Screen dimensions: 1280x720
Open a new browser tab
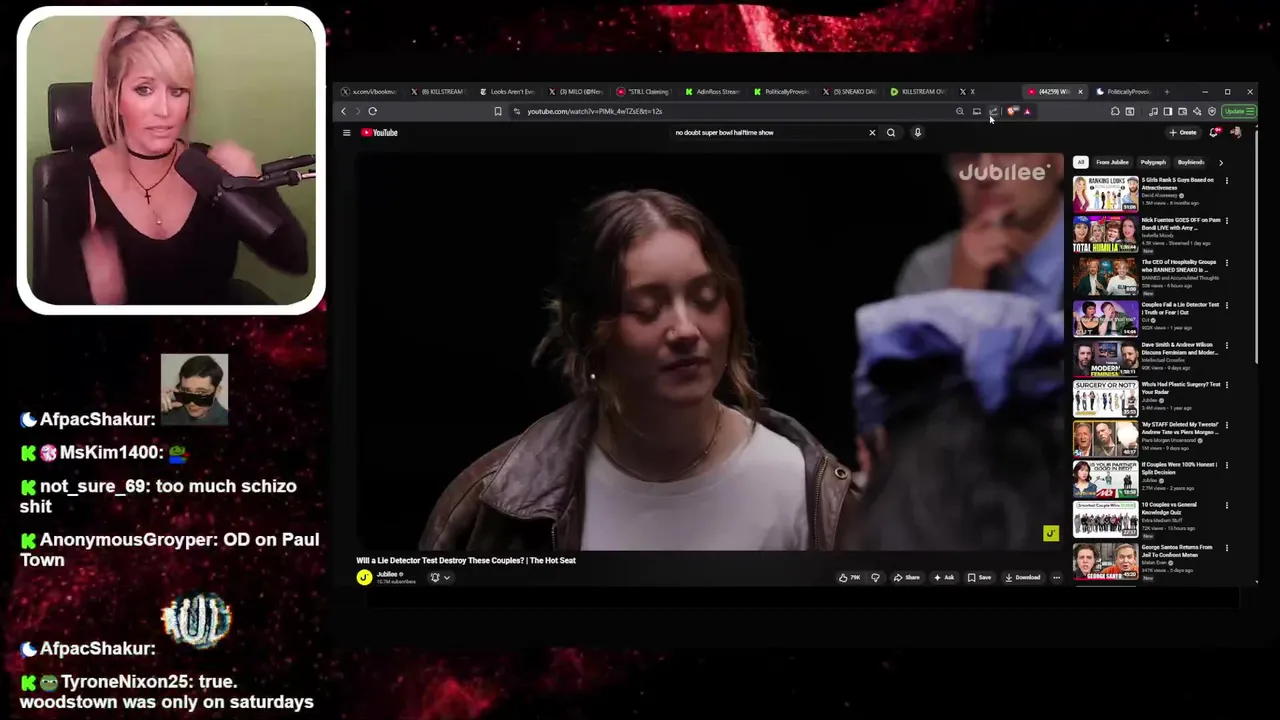point(1166,91)
